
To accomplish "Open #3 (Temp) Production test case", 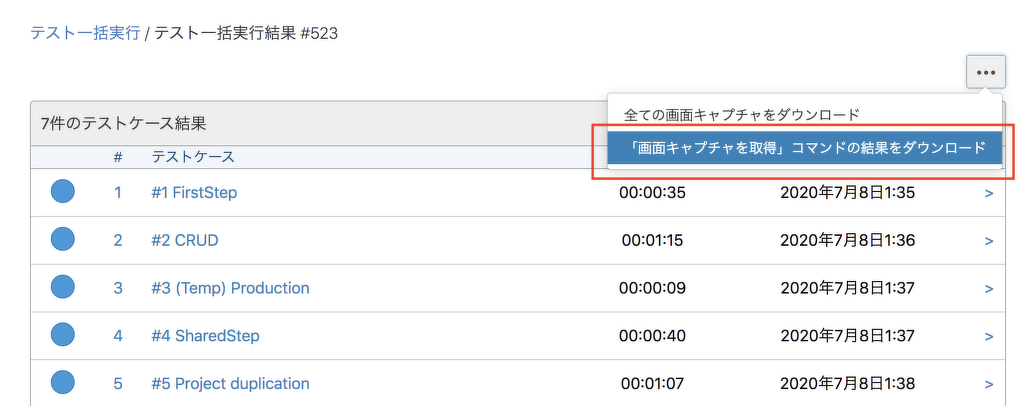I will pyautogui.click(x=230, y=288).
